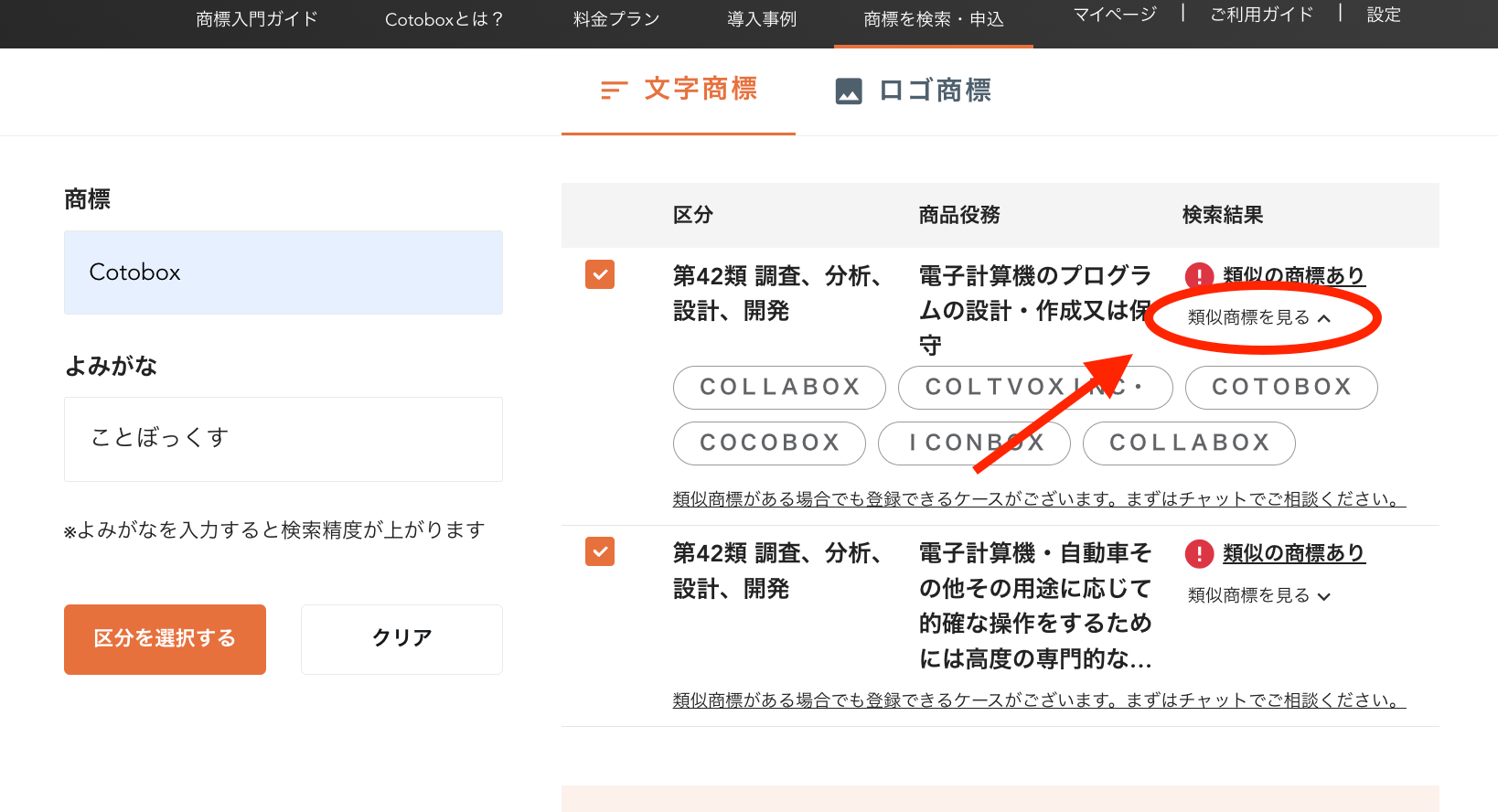Click the 区分 column header
The width and height of the screenshot is (1498, 812).
(x=692, y=215)
